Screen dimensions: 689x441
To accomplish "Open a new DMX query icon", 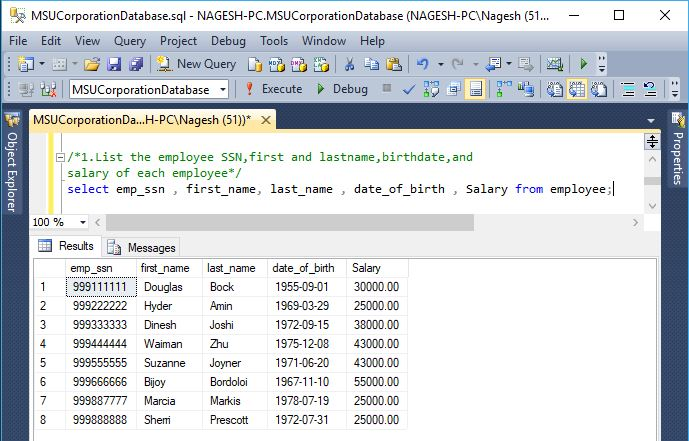I will click(299, 65).
